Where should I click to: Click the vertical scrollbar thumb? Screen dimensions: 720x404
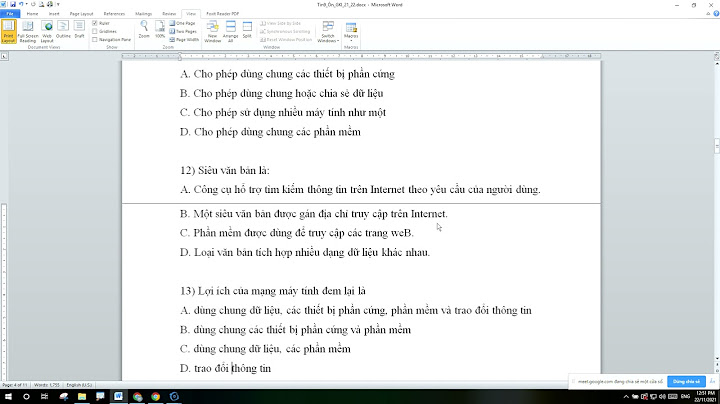click(x=717, y=146)
